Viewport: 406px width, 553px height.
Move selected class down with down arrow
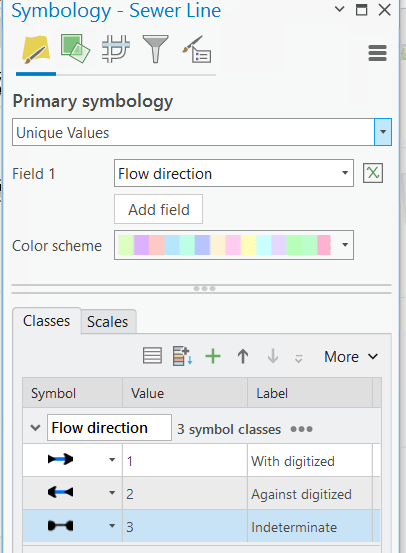(273, 356)
